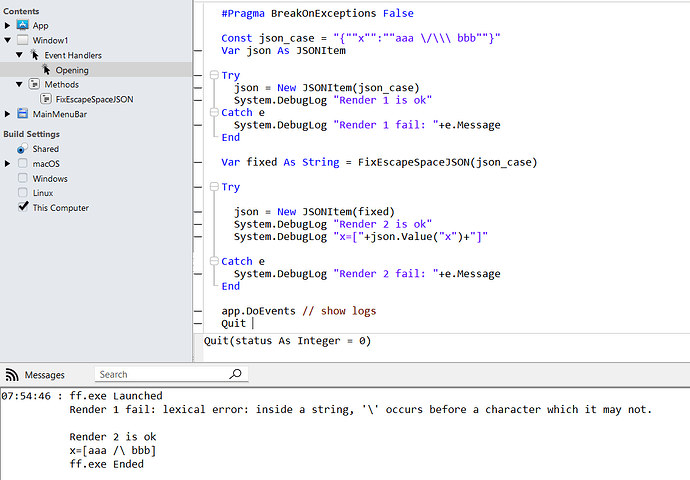
Task: Enable the macOS build target checkbox
Action: pyautogui.click(x=22, y=163)
